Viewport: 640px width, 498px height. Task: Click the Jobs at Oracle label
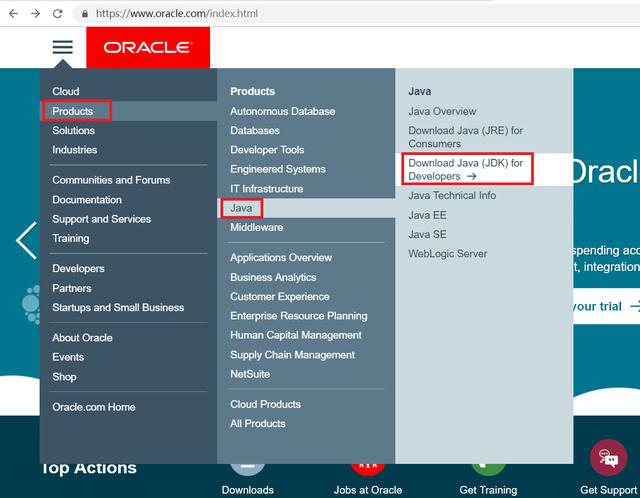[x=368, y=490]
